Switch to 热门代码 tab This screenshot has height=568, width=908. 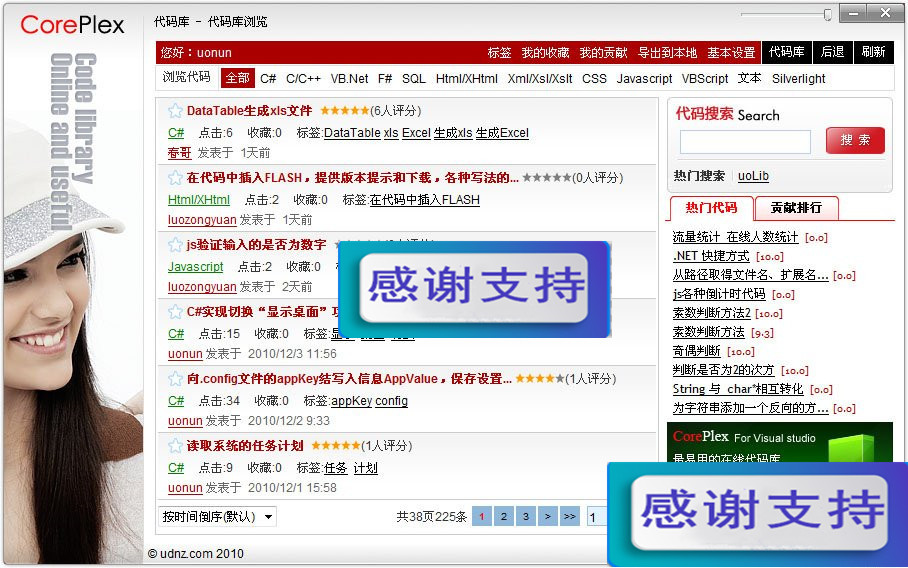coord(711,208)
